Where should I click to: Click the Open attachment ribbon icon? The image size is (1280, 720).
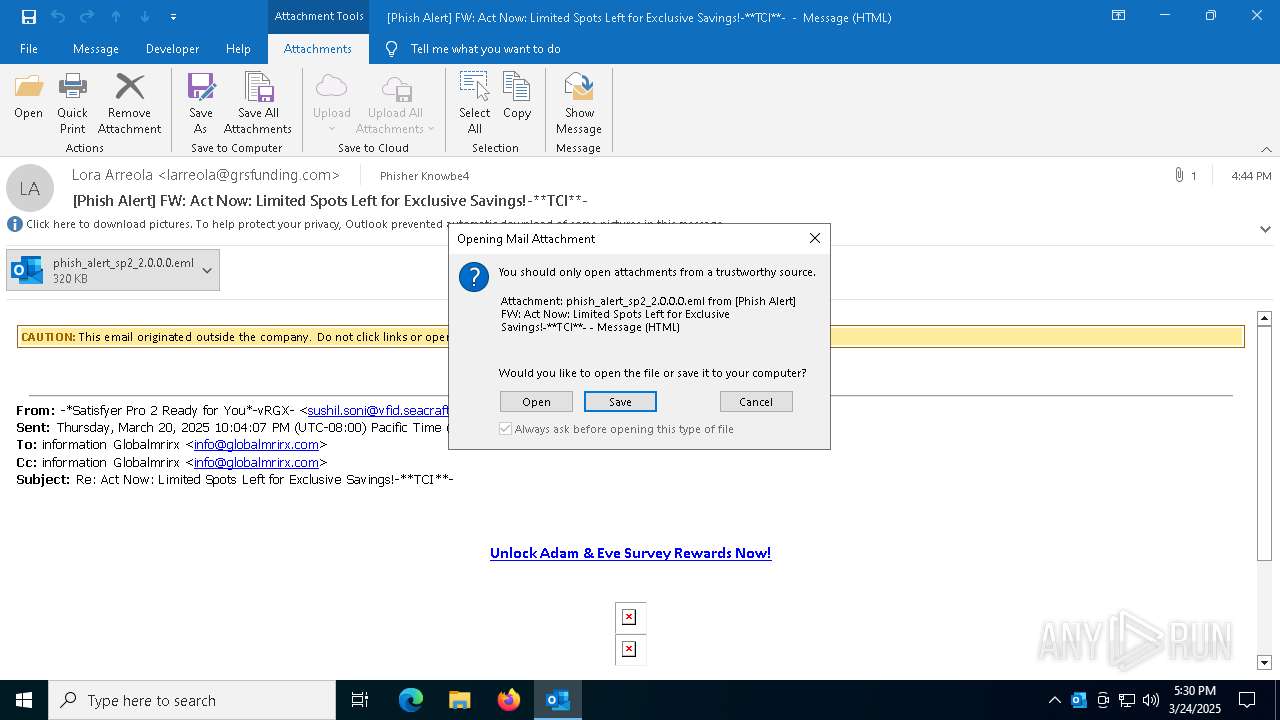click(x=28, y=97)
